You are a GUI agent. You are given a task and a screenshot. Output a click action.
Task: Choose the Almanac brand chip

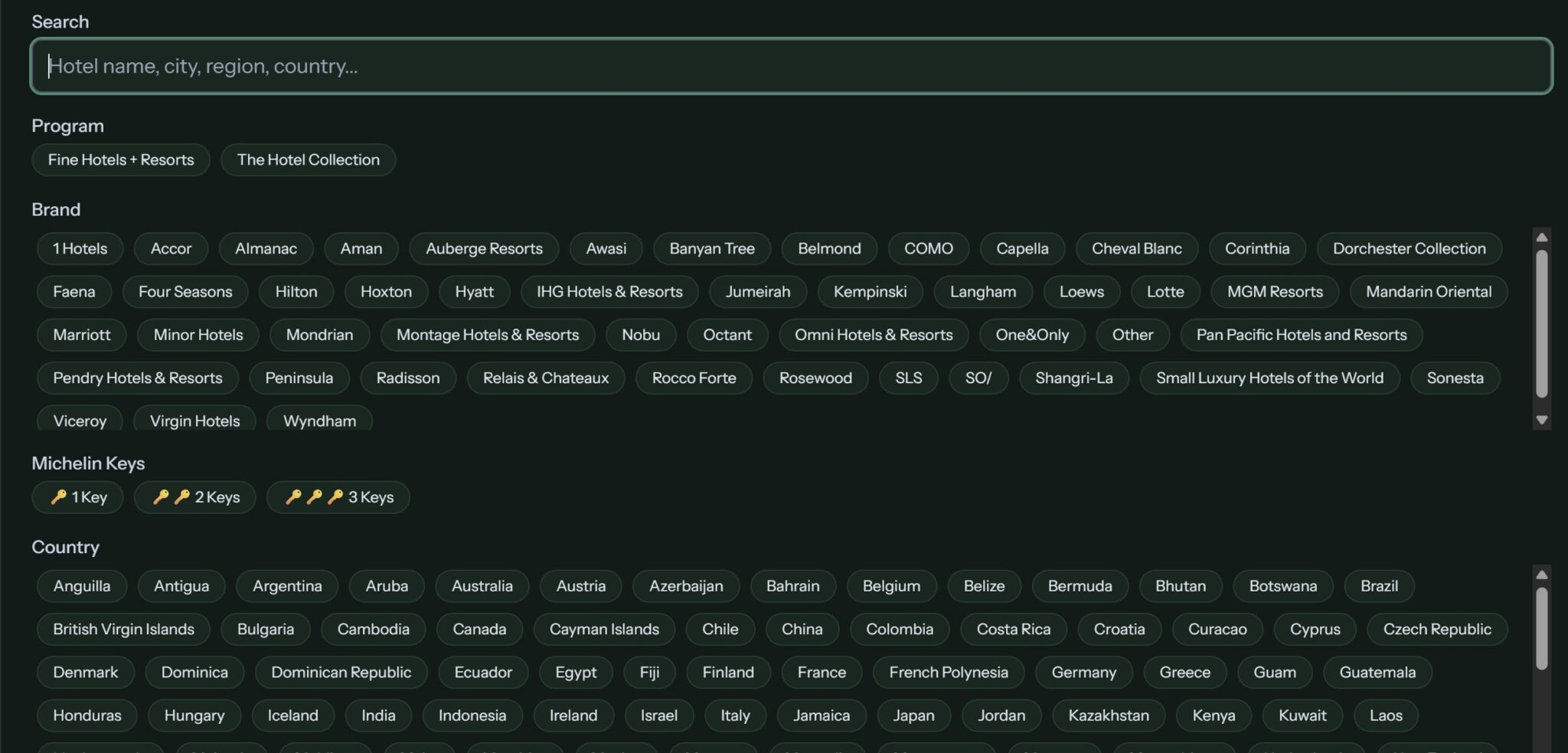[x=266, y=249]
